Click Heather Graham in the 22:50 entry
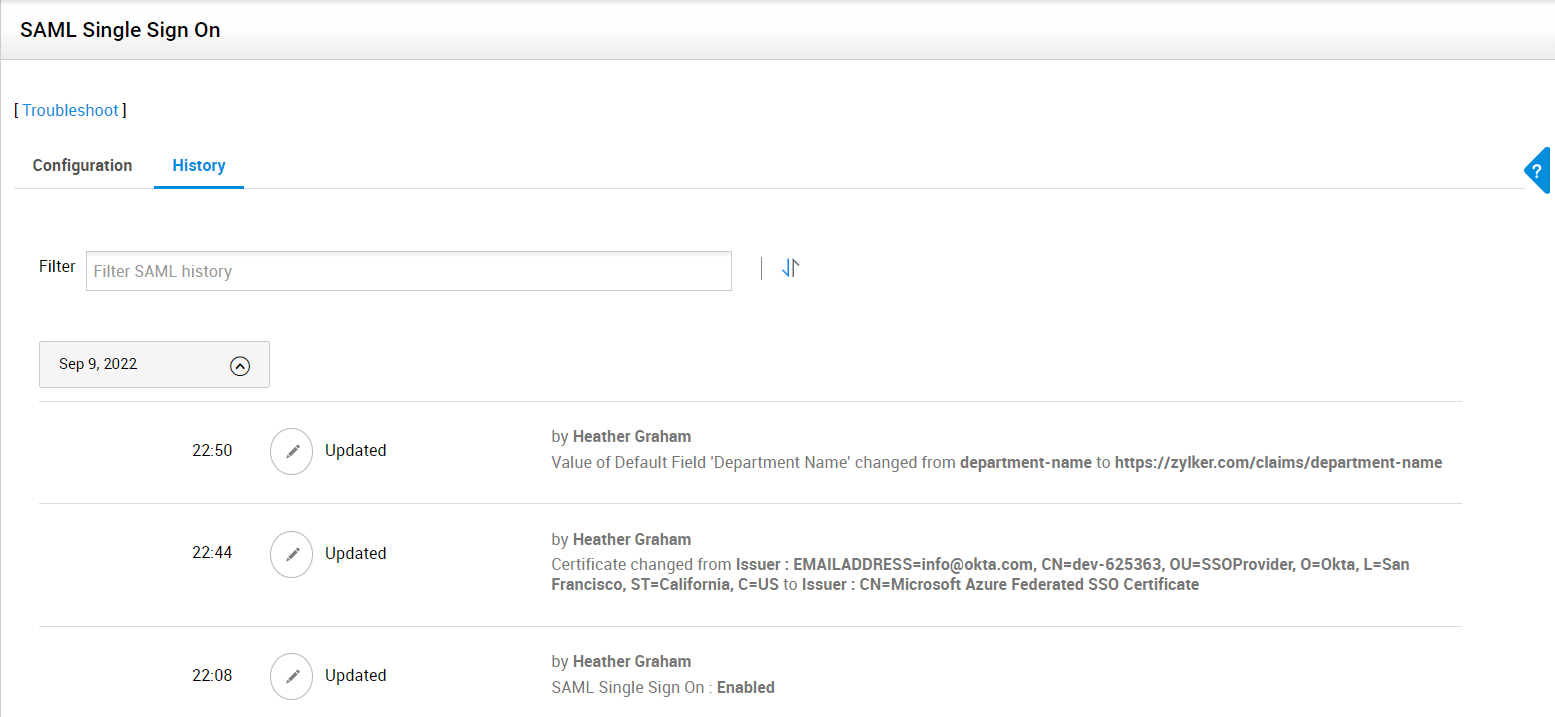This screenshot has height=717, width=1555. [x=631, y=437]
